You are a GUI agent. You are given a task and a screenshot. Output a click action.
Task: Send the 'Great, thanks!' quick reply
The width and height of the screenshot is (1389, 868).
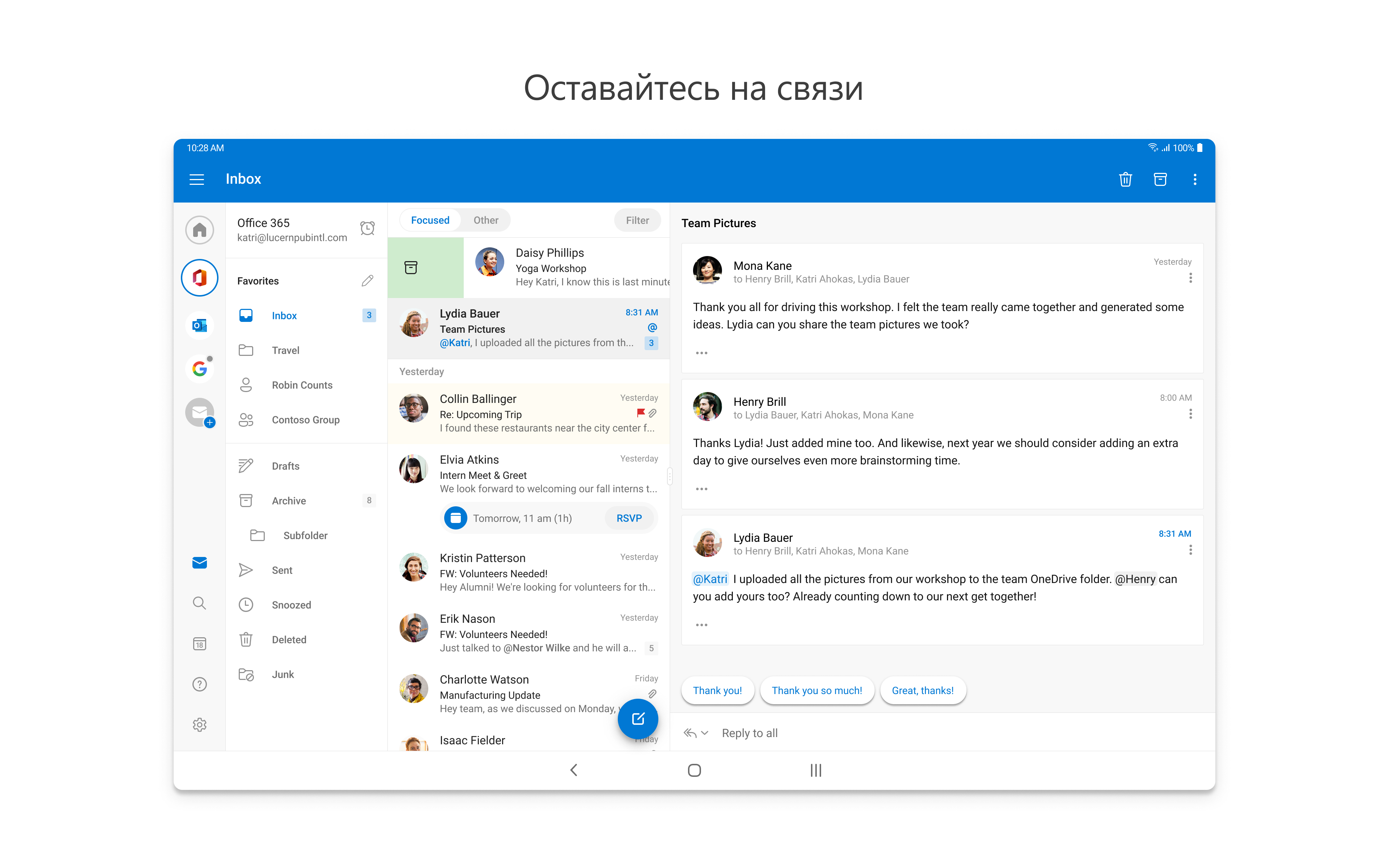tap(922, 691)
